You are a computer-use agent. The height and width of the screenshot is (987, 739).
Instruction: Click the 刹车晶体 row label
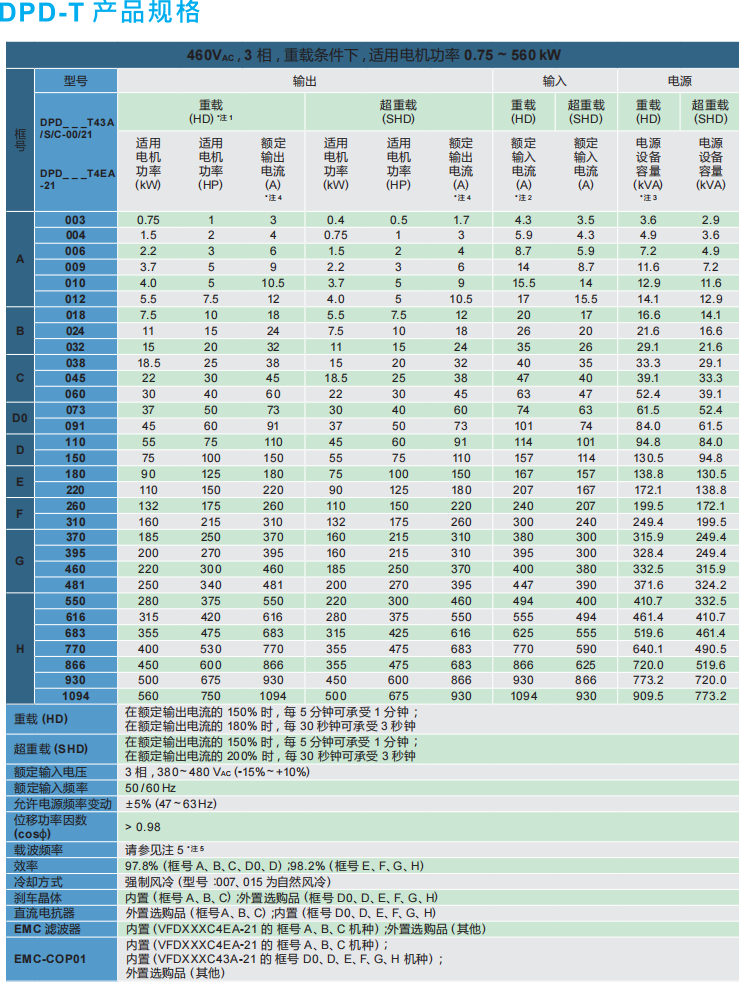(39, 897)
